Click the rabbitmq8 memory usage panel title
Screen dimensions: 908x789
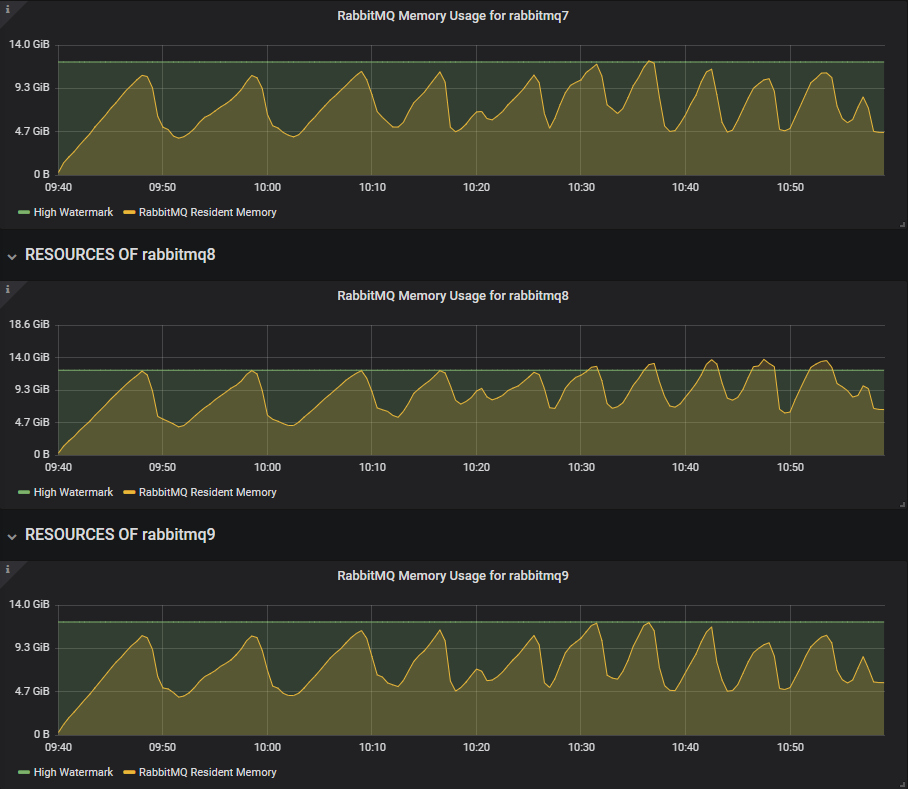point(453,295)
